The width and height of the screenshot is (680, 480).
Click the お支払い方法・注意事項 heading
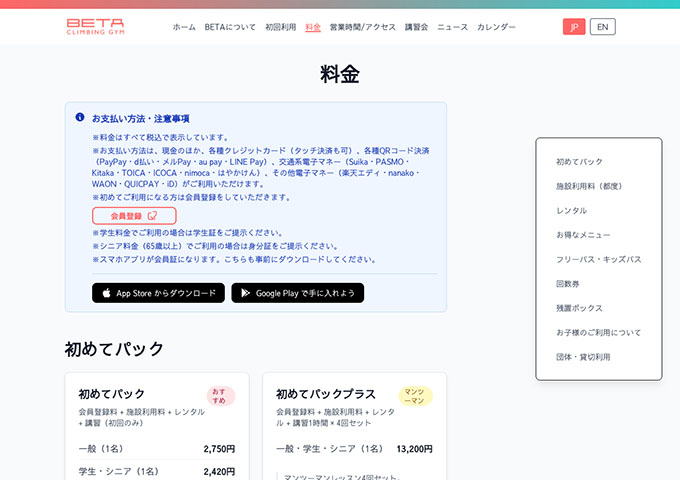coord(141,118)
